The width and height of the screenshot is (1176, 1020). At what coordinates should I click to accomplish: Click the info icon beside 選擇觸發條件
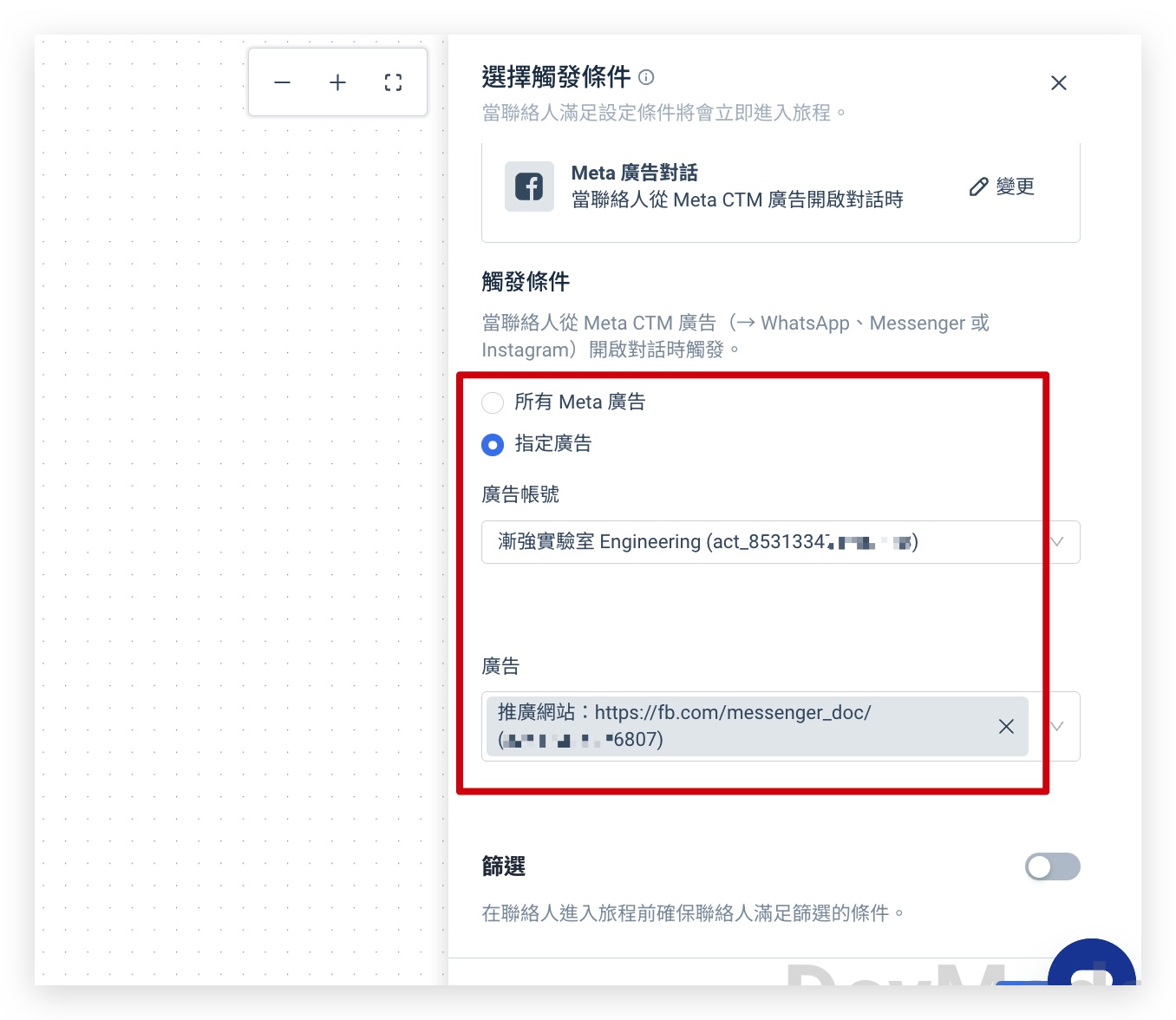(646, 77)
